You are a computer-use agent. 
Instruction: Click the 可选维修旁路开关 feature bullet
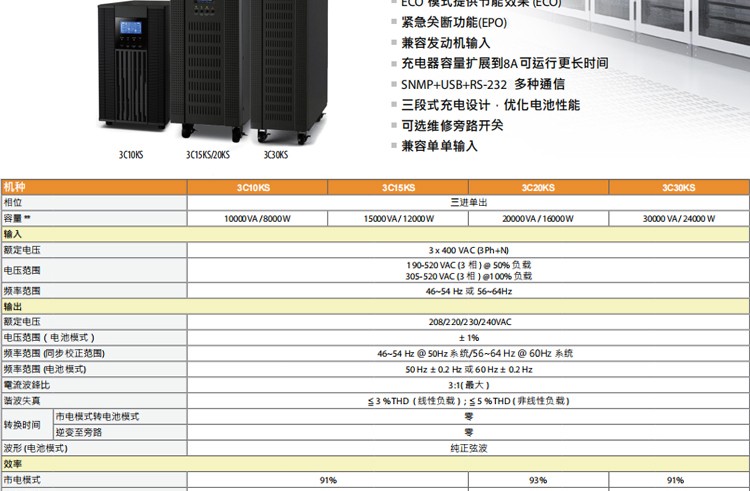coord(452,126)
